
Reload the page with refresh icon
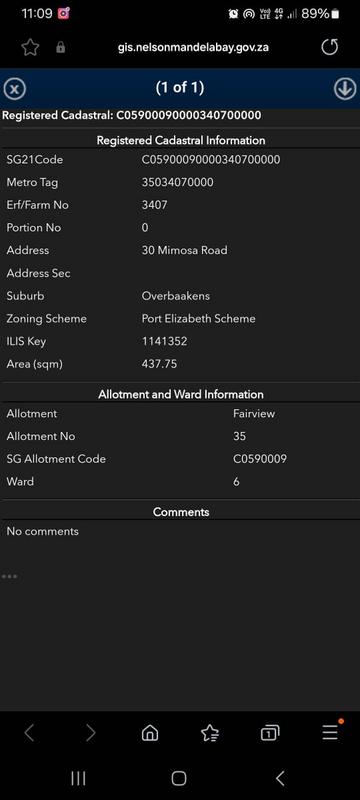329,47
